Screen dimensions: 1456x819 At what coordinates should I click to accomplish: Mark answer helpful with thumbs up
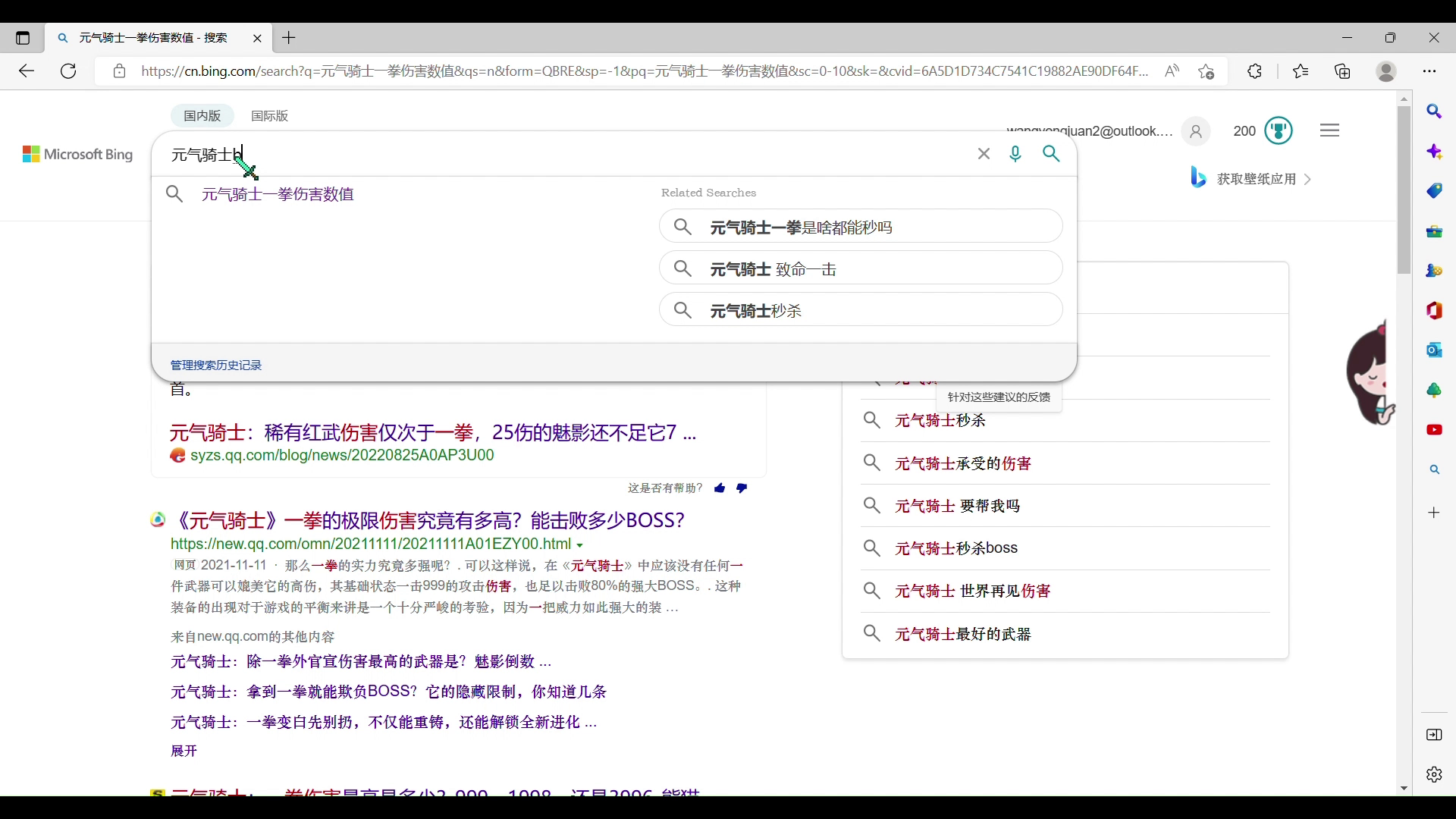[x=720, y=488]
